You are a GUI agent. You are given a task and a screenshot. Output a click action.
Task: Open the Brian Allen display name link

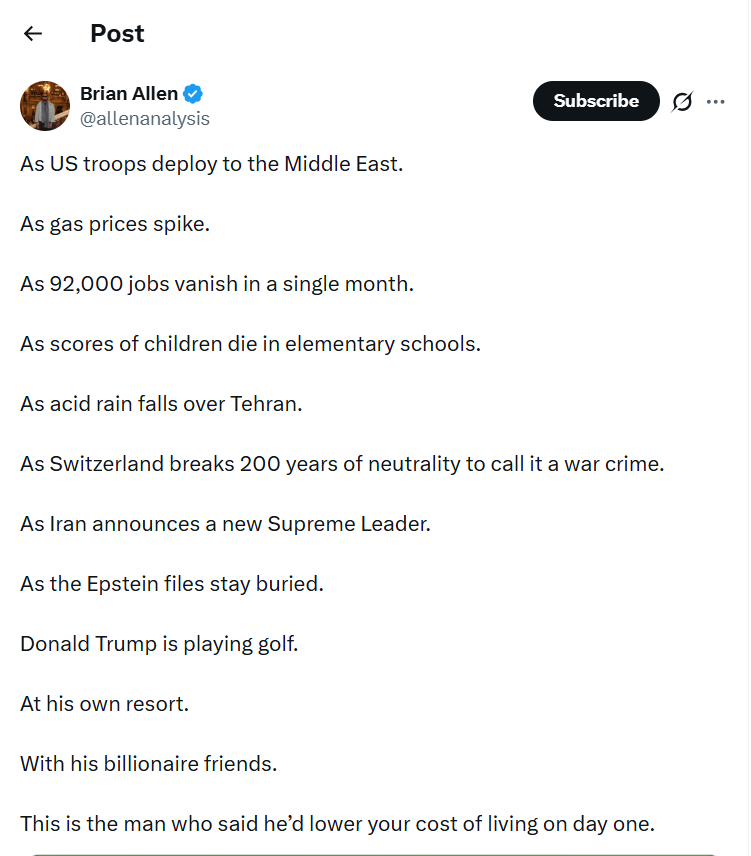(129, 94)
